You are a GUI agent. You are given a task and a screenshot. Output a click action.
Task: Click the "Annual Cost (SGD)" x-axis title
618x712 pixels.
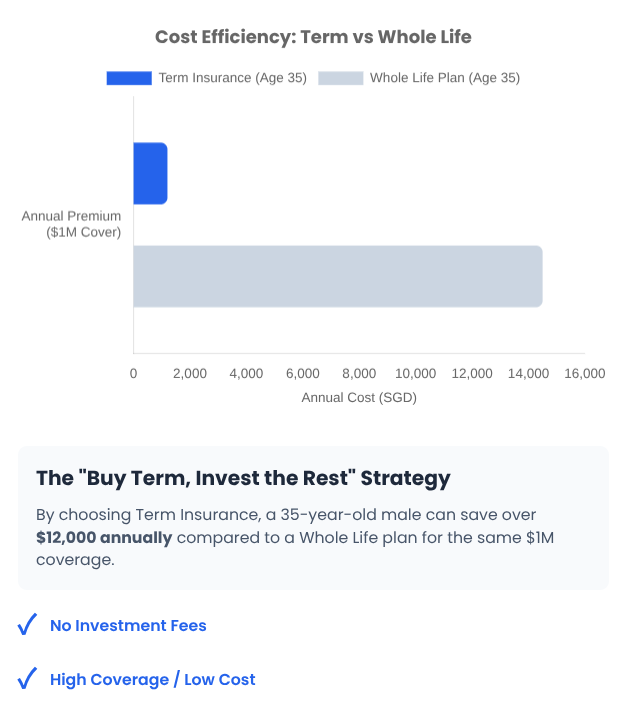click(359, 397)
